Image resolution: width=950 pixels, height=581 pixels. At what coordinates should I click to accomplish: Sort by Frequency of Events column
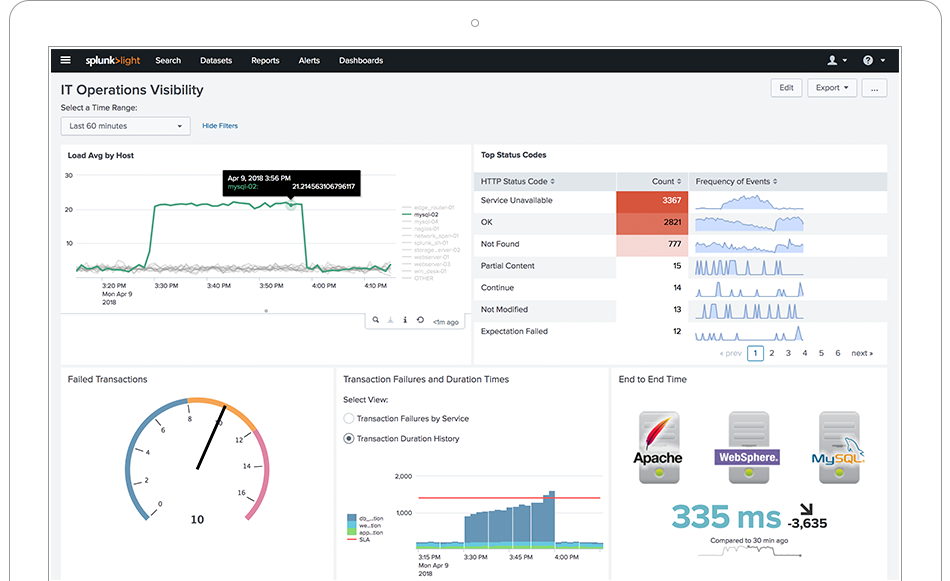[x=736, y=181]
